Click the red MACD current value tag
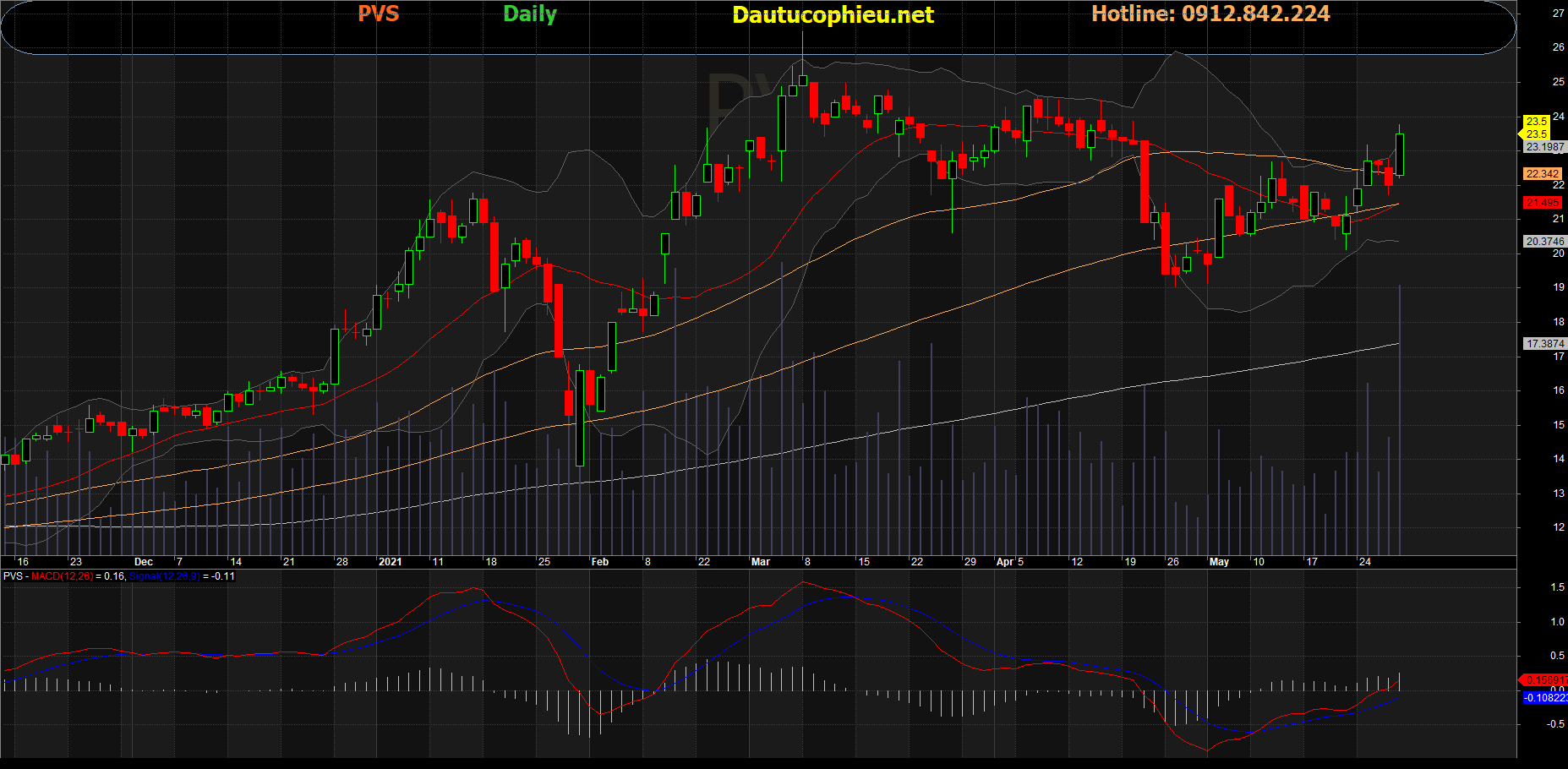Image resolution: width=1568 pixels, height=769 pixels. click(1545, 680)
